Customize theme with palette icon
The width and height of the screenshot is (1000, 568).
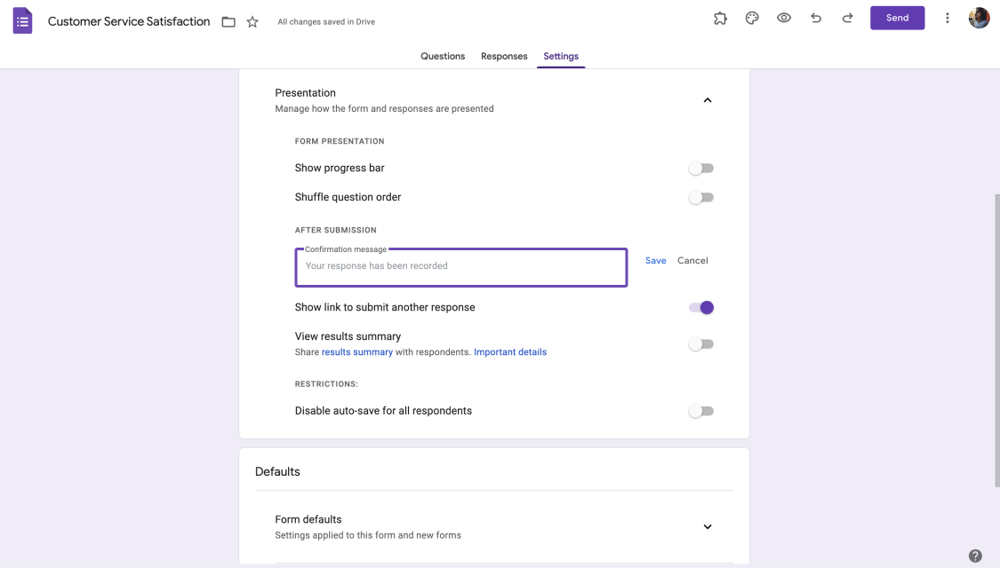[x=752, y=18]
